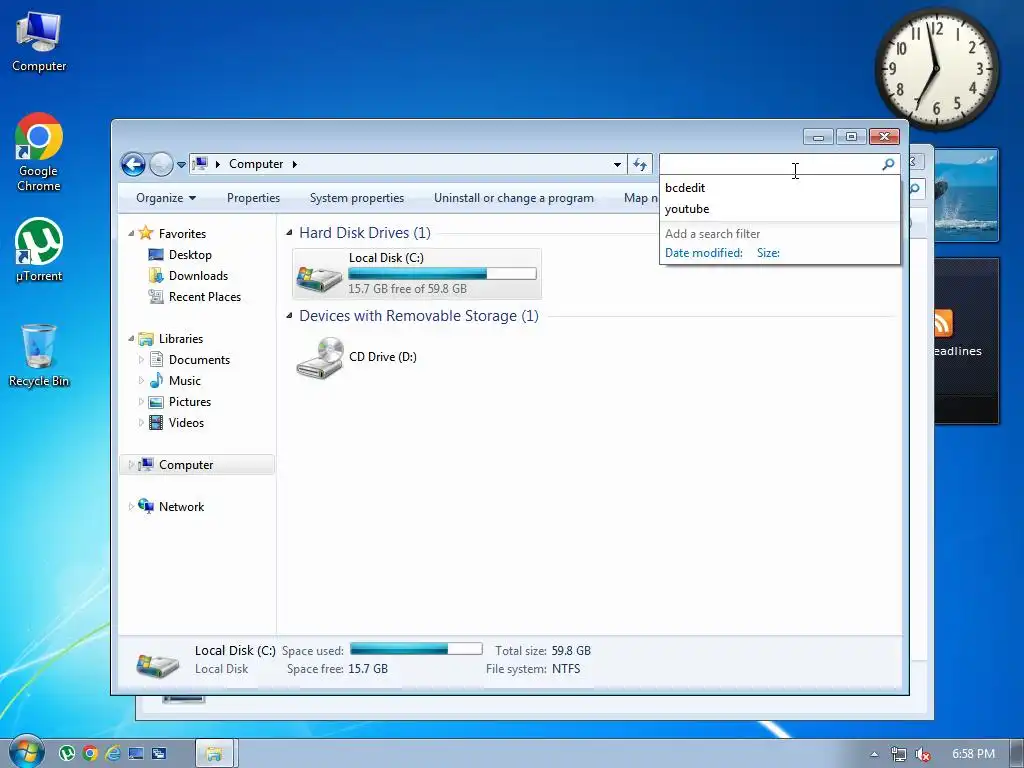Add the Date modified search filter

703,253
